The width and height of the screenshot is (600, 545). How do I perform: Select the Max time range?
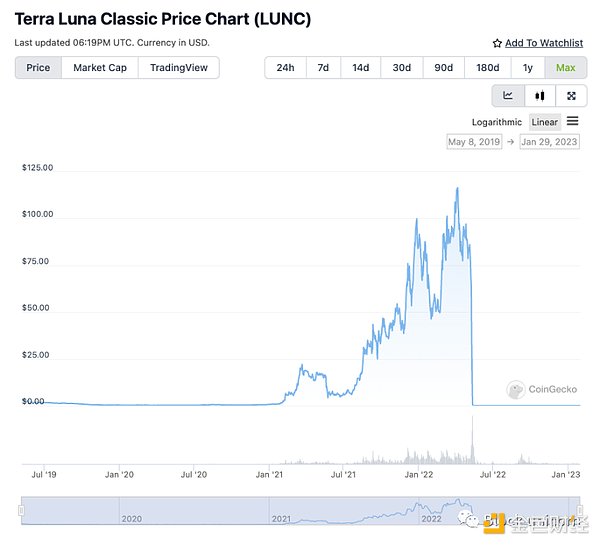pyautogui.click(x=566, y=68)
